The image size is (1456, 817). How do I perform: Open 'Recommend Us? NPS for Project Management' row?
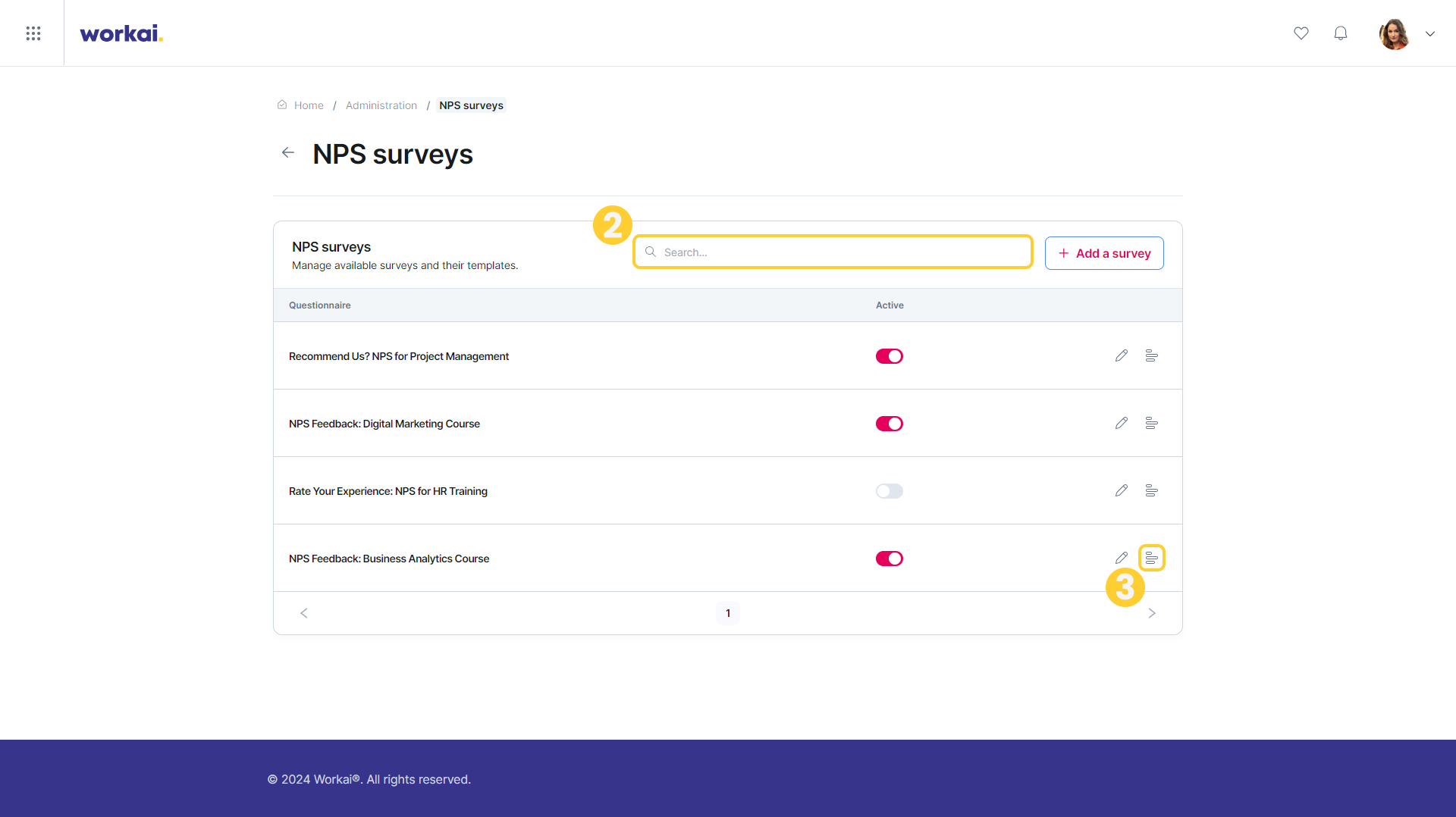pos(728,355)
